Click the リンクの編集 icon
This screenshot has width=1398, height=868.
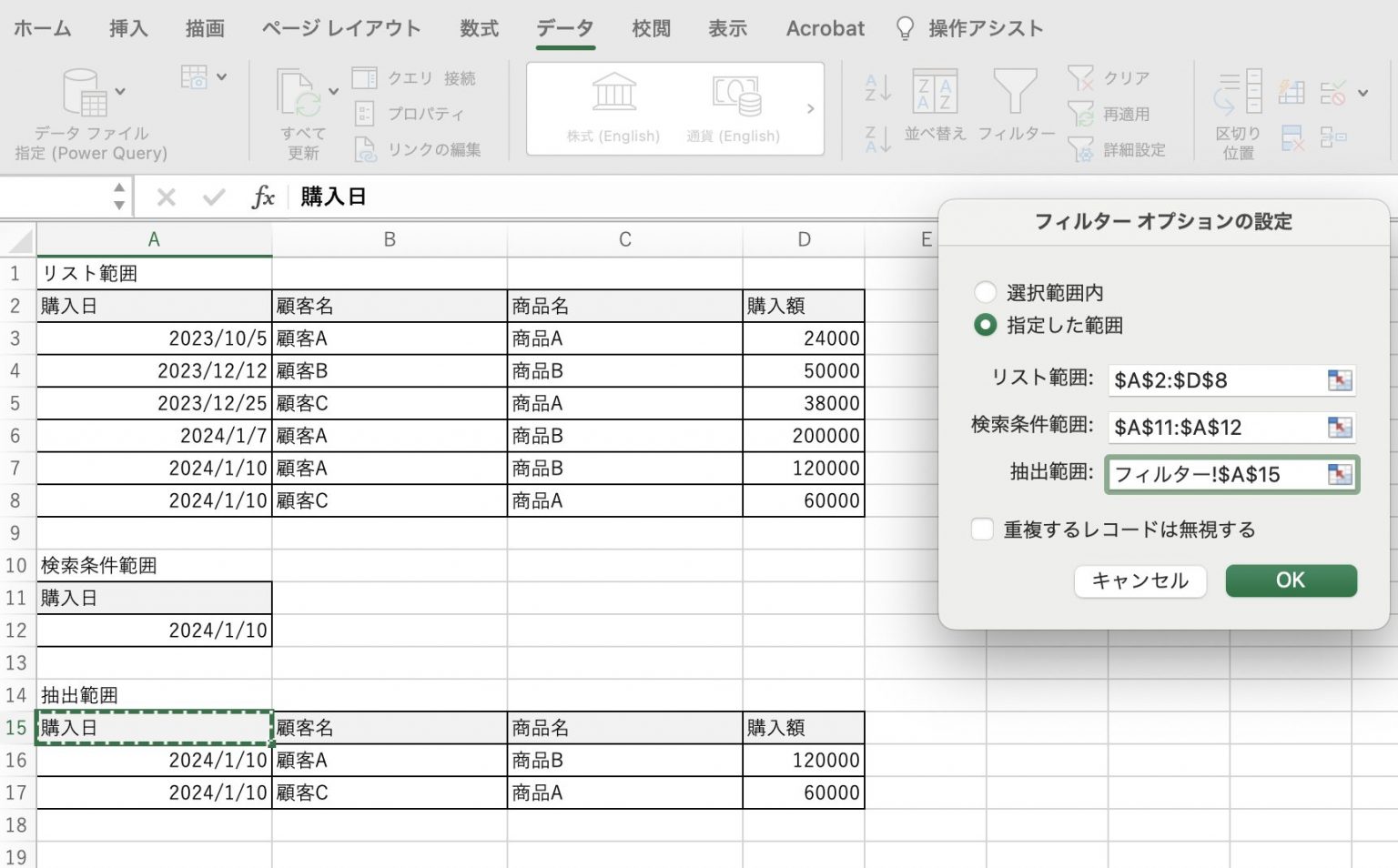[x=363, y=149]
